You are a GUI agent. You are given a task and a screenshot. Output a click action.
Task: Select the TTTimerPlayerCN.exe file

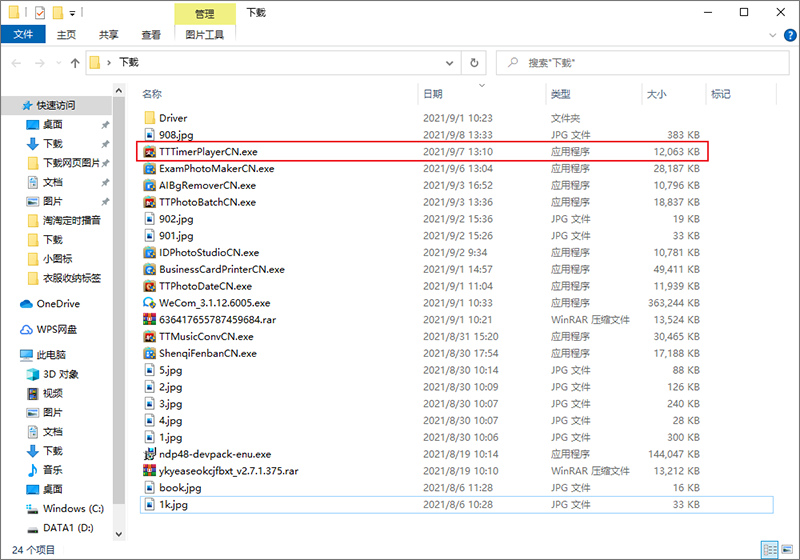click(x=208, y=152)
